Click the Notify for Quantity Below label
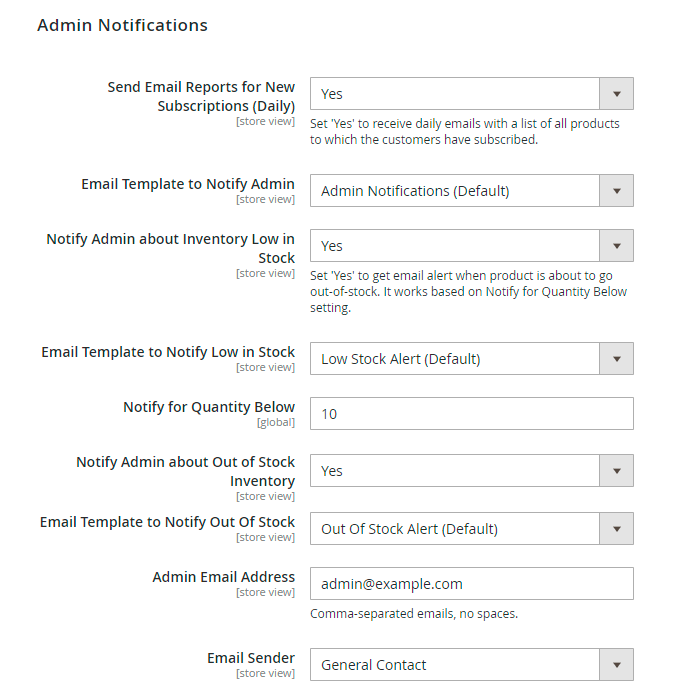 [x=209, y=407]
